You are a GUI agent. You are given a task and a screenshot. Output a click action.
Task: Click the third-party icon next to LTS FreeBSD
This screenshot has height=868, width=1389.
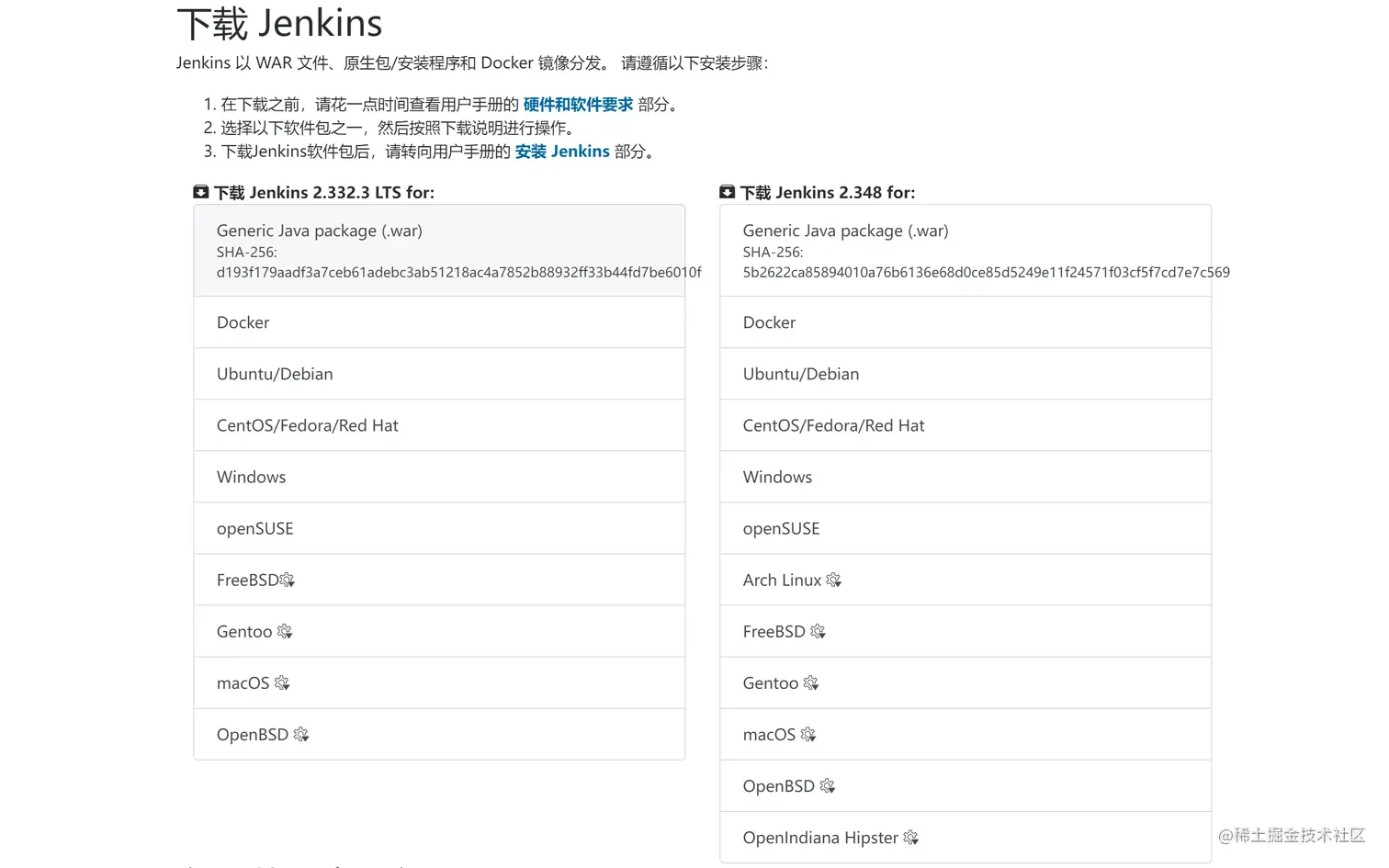click(x=288, y=580)
